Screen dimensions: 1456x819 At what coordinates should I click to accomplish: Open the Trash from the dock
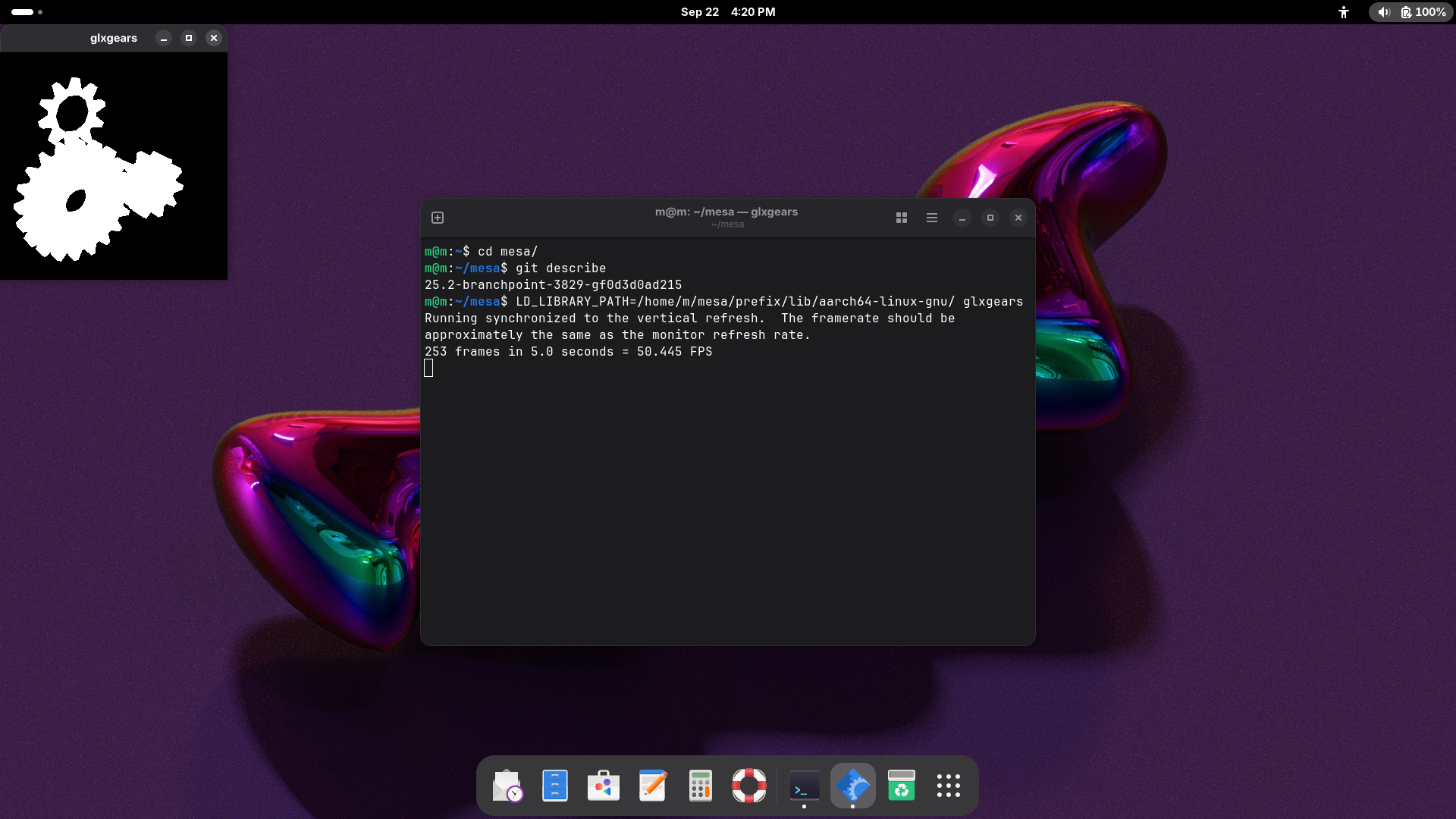coord(901,786)
